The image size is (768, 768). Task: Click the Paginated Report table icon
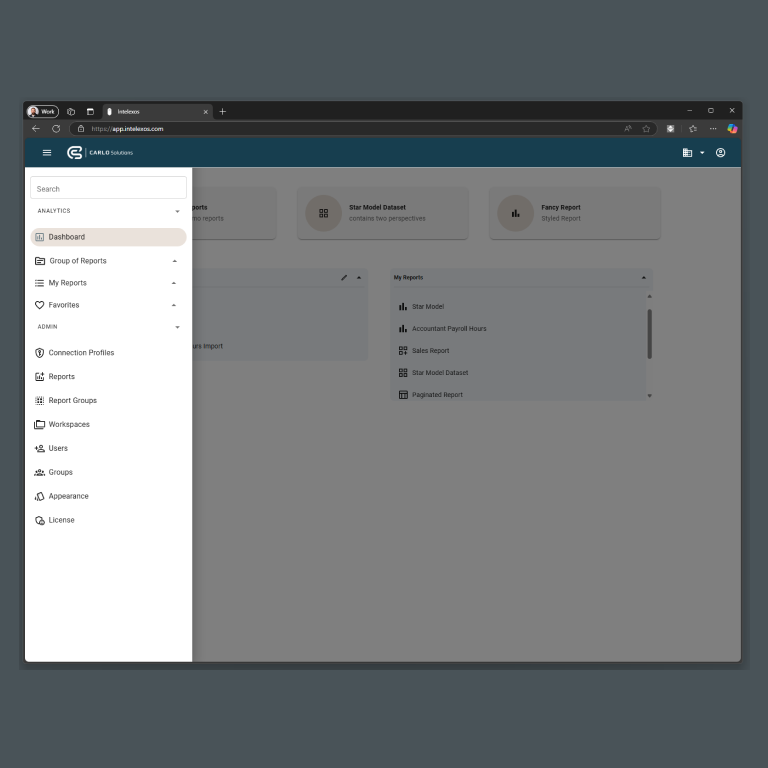(x=403, y=395)
